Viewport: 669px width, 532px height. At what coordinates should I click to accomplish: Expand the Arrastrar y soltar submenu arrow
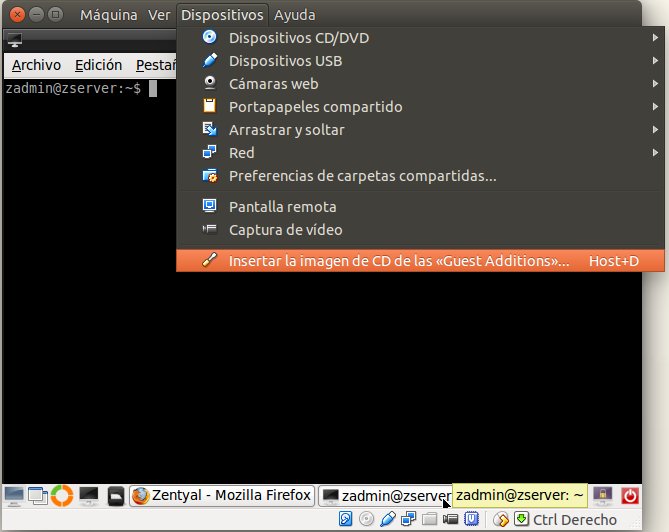(655, 129)
